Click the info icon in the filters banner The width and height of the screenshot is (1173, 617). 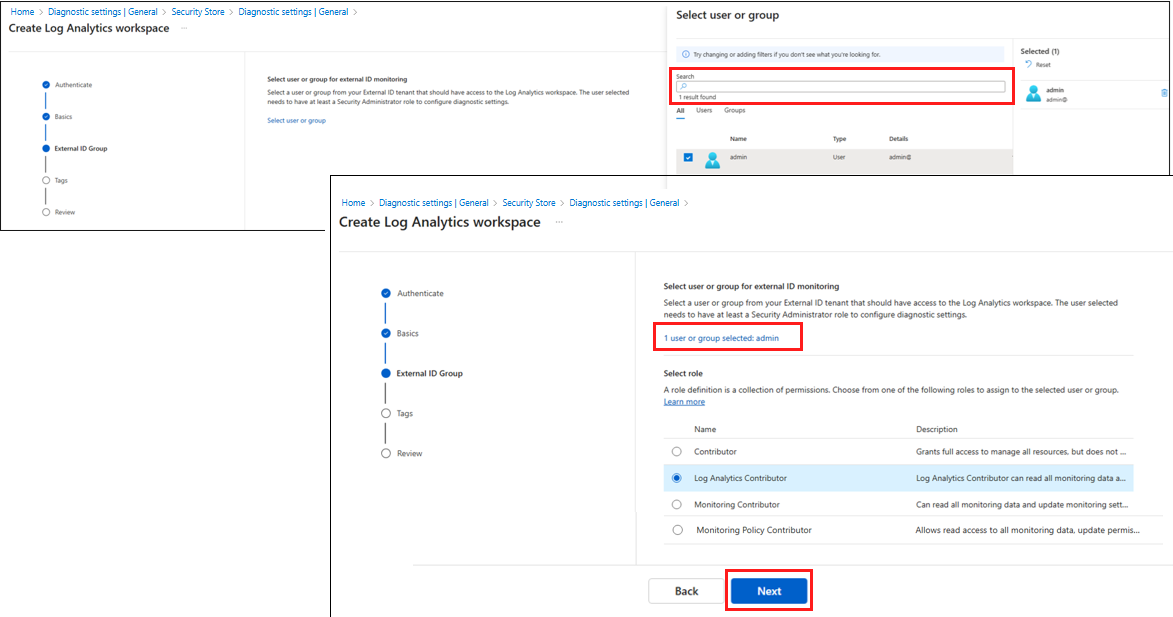click(x=684, y=53)
